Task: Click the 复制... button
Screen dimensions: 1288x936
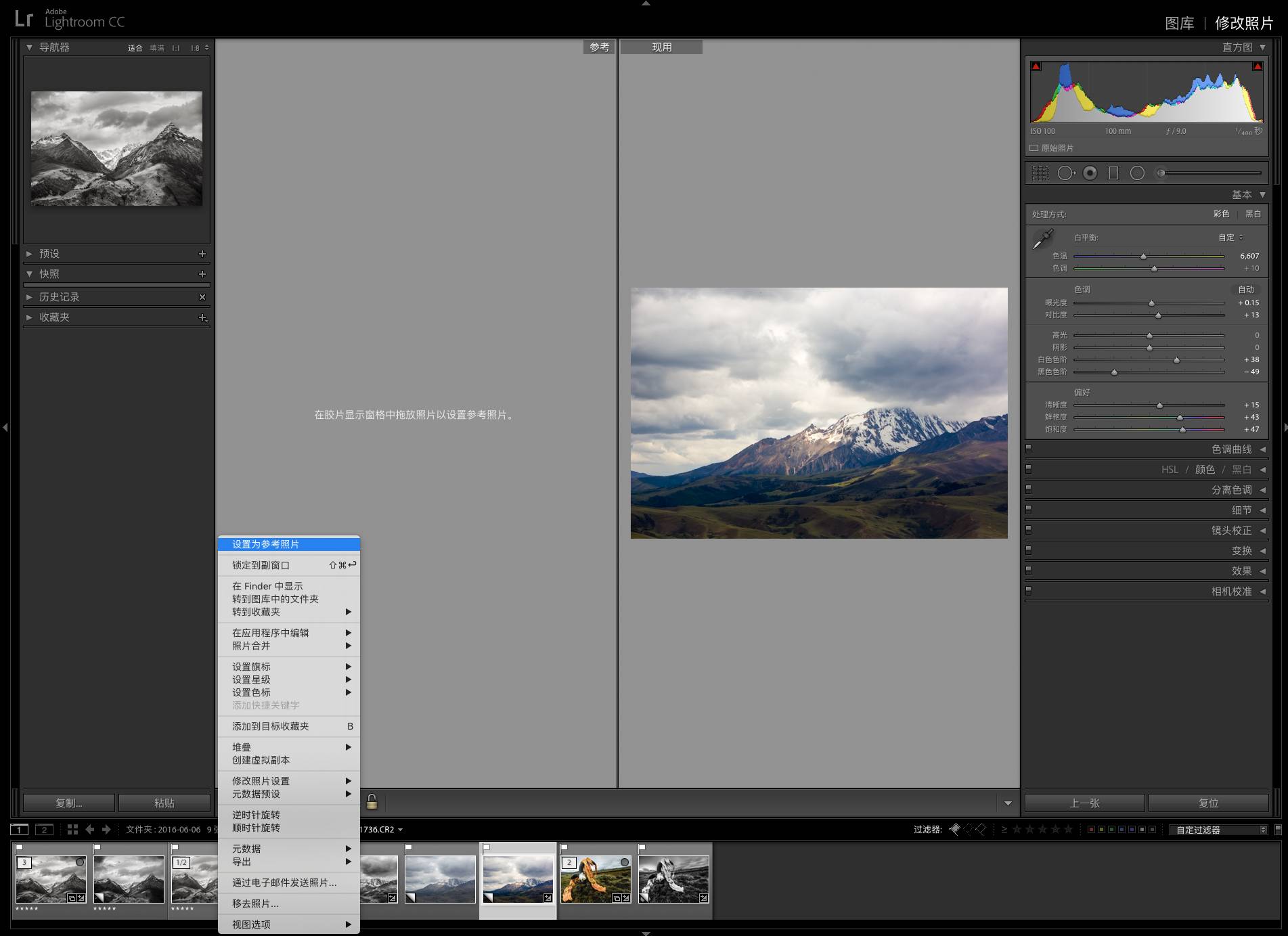Action: pos(68,803)
